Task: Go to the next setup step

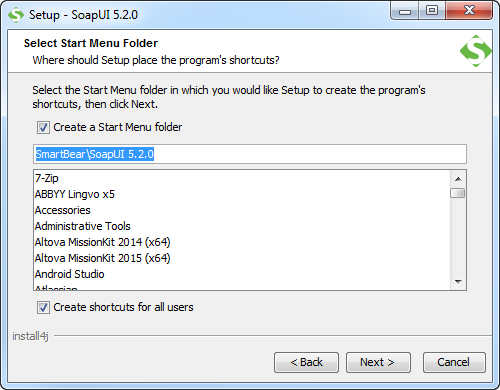Action: coord(378,362)
